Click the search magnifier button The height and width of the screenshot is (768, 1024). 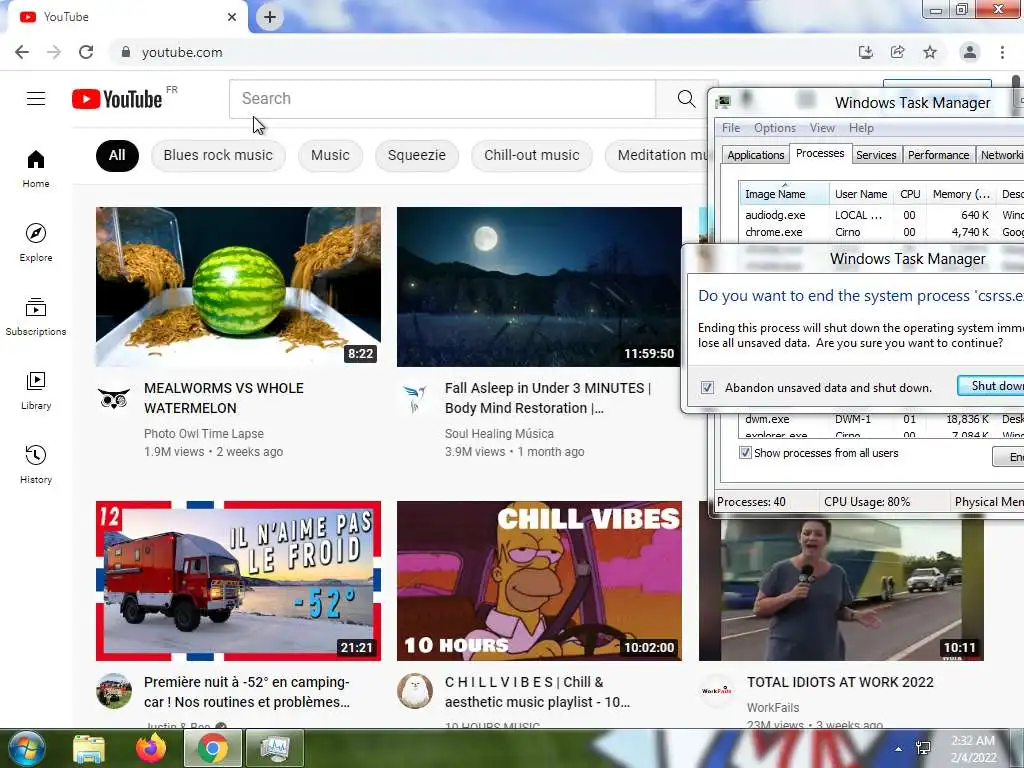tap(686, 99)
